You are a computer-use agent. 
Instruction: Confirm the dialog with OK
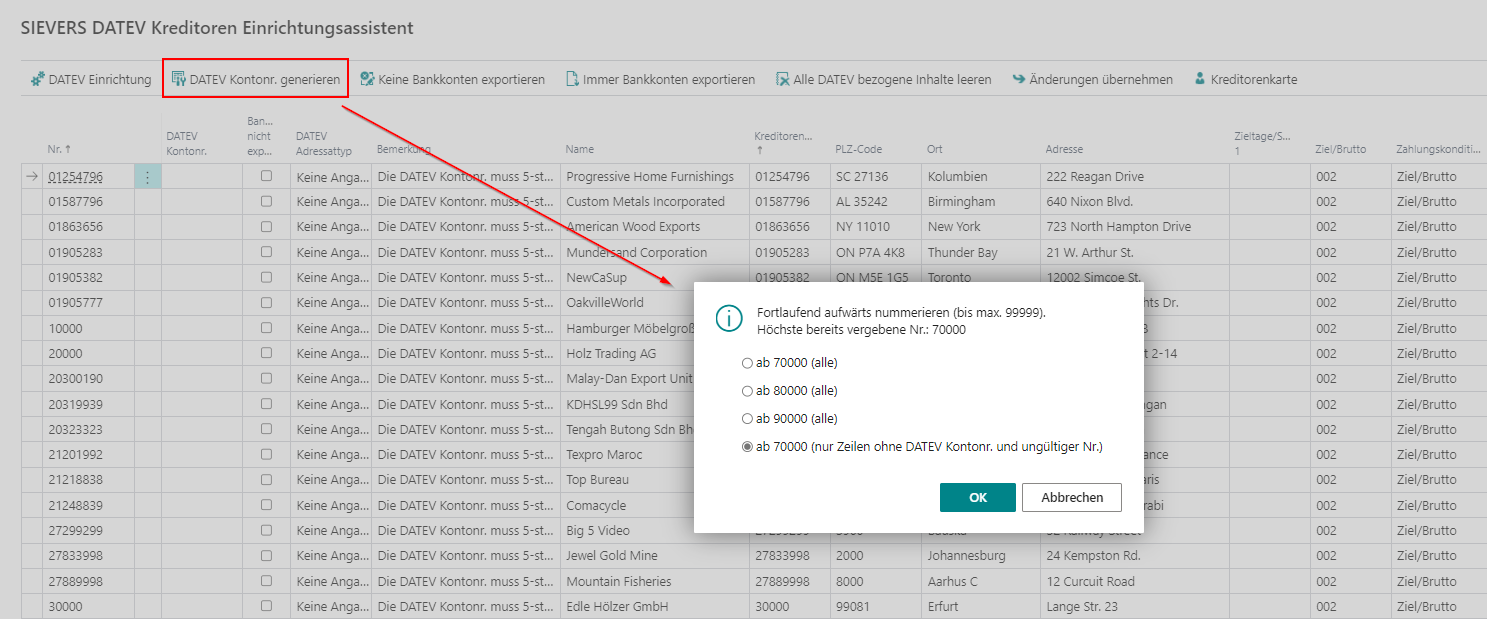pyautogui.click(x=977, y=497)
